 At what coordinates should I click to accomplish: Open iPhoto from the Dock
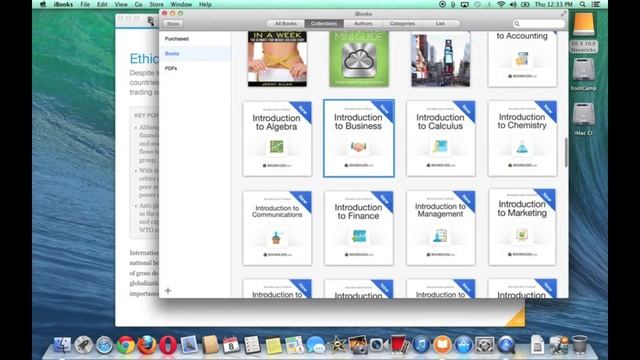point(358,345)
